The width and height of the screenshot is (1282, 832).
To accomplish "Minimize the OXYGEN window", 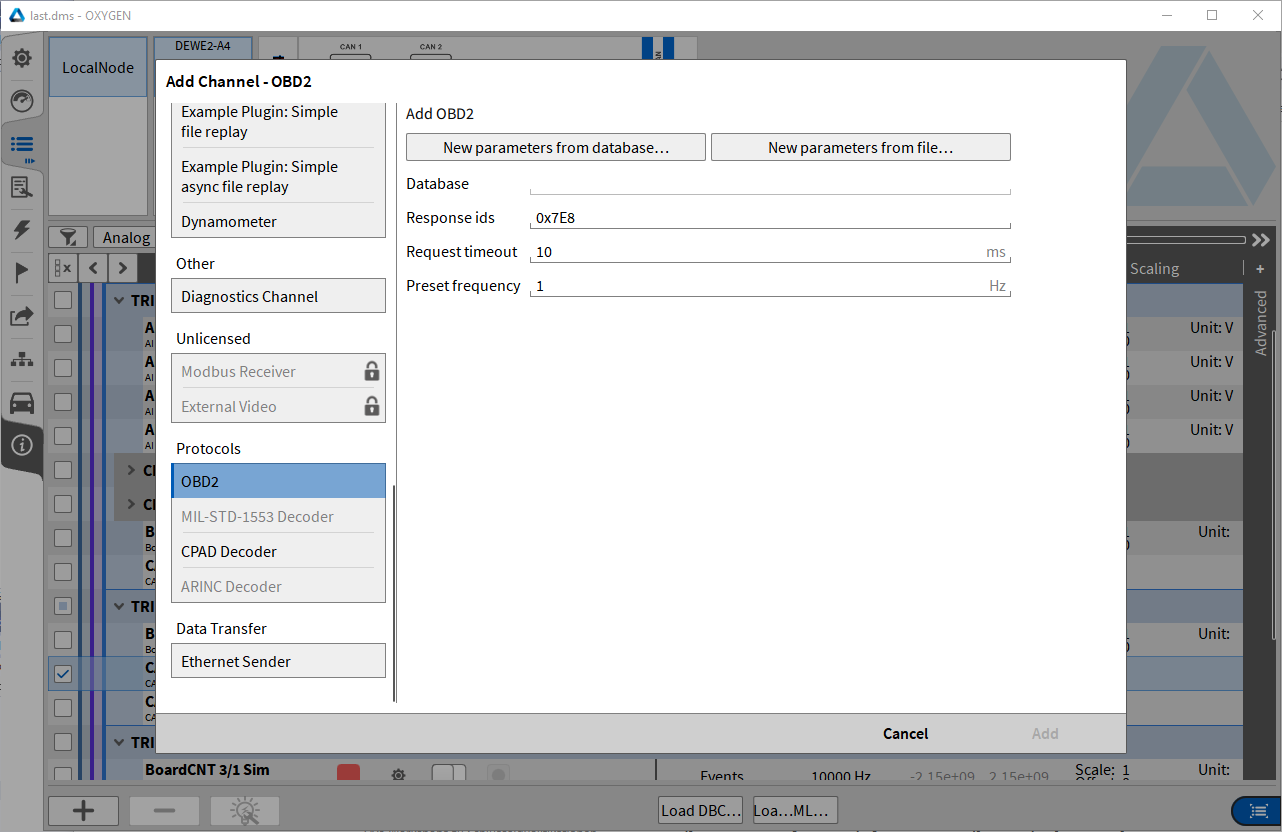I will click(x=1166, y=15).
